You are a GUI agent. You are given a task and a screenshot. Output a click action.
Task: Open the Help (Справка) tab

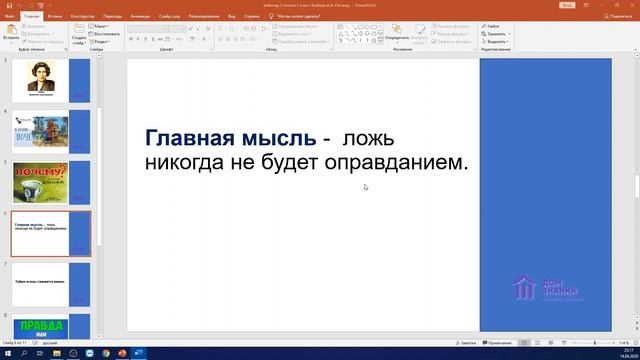tap(251, 16)
